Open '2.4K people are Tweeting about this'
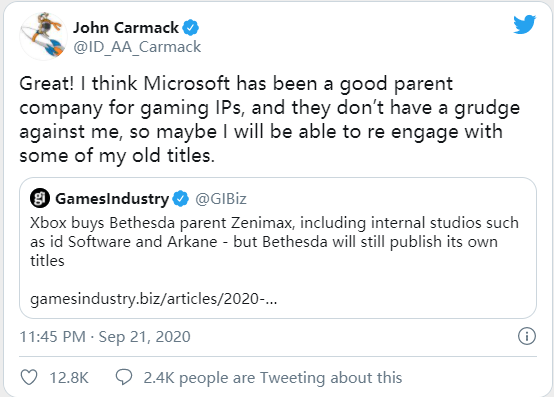 273,378
